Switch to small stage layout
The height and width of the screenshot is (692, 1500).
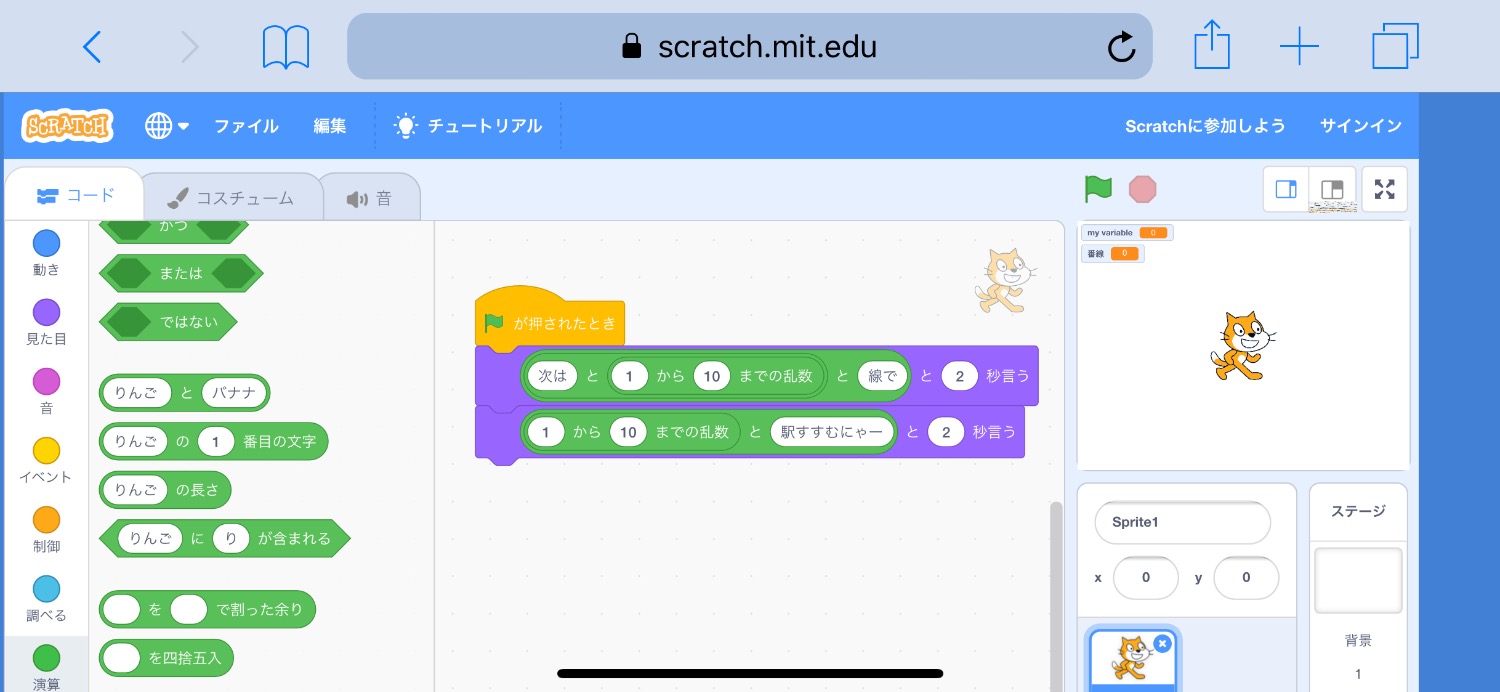1287,189
